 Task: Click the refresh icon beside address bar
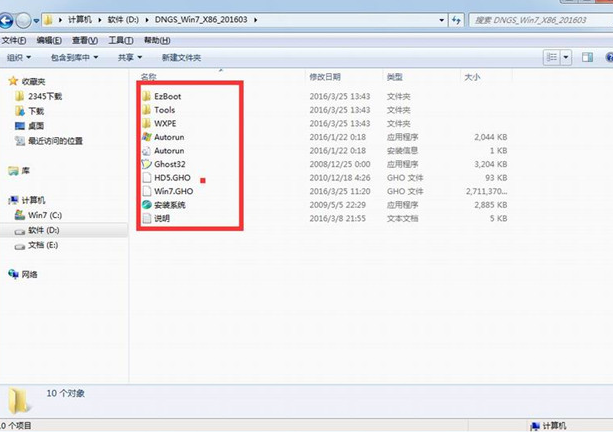click(456, 20)
